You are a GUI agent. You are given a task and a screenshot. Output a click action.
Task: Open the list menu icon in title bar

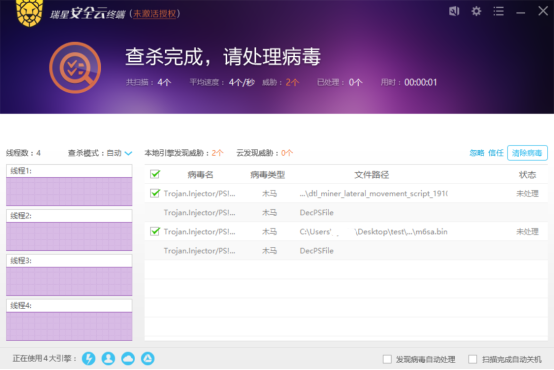pyautogui.click(x=499, y=11)
